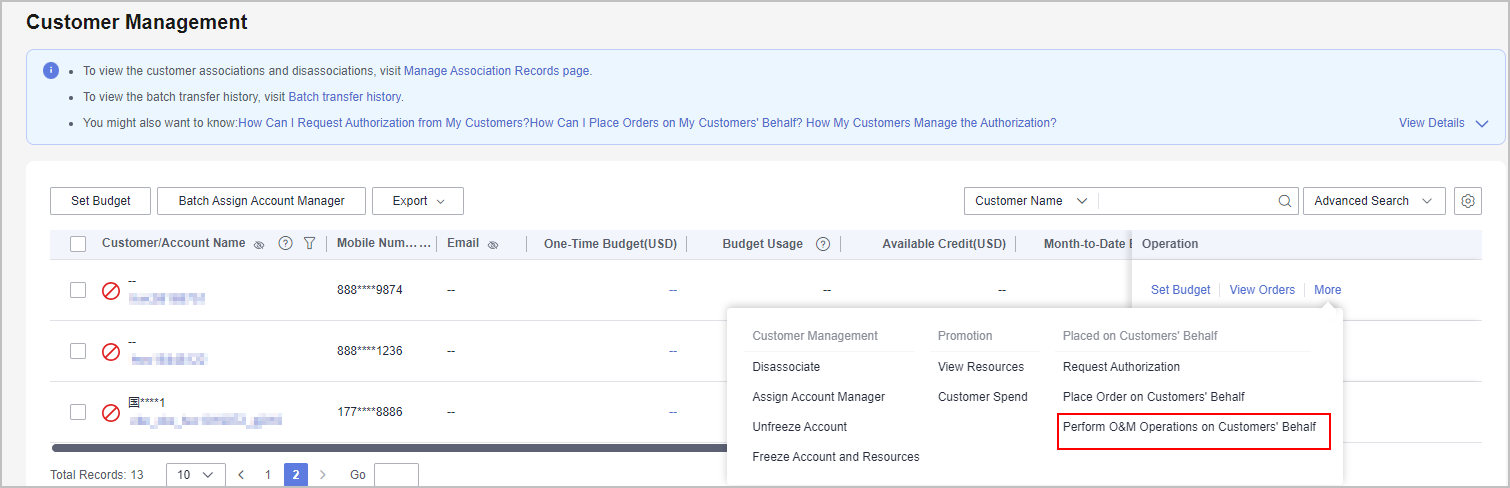Open the Manage Association Records page link

tap(496, 71)
